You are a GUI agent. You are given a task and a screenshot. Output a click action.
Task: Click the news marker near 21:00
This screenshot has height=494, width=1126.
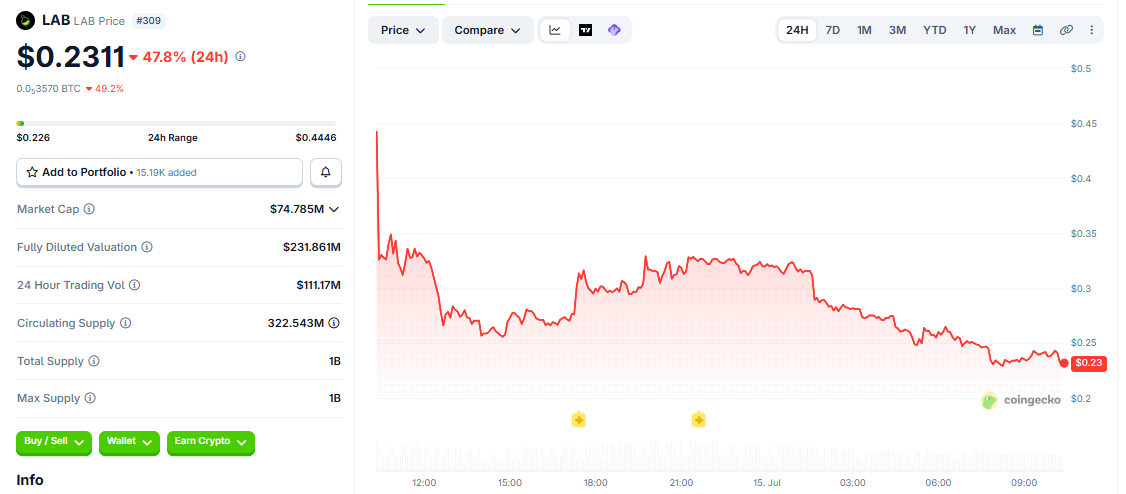(699, 420)
